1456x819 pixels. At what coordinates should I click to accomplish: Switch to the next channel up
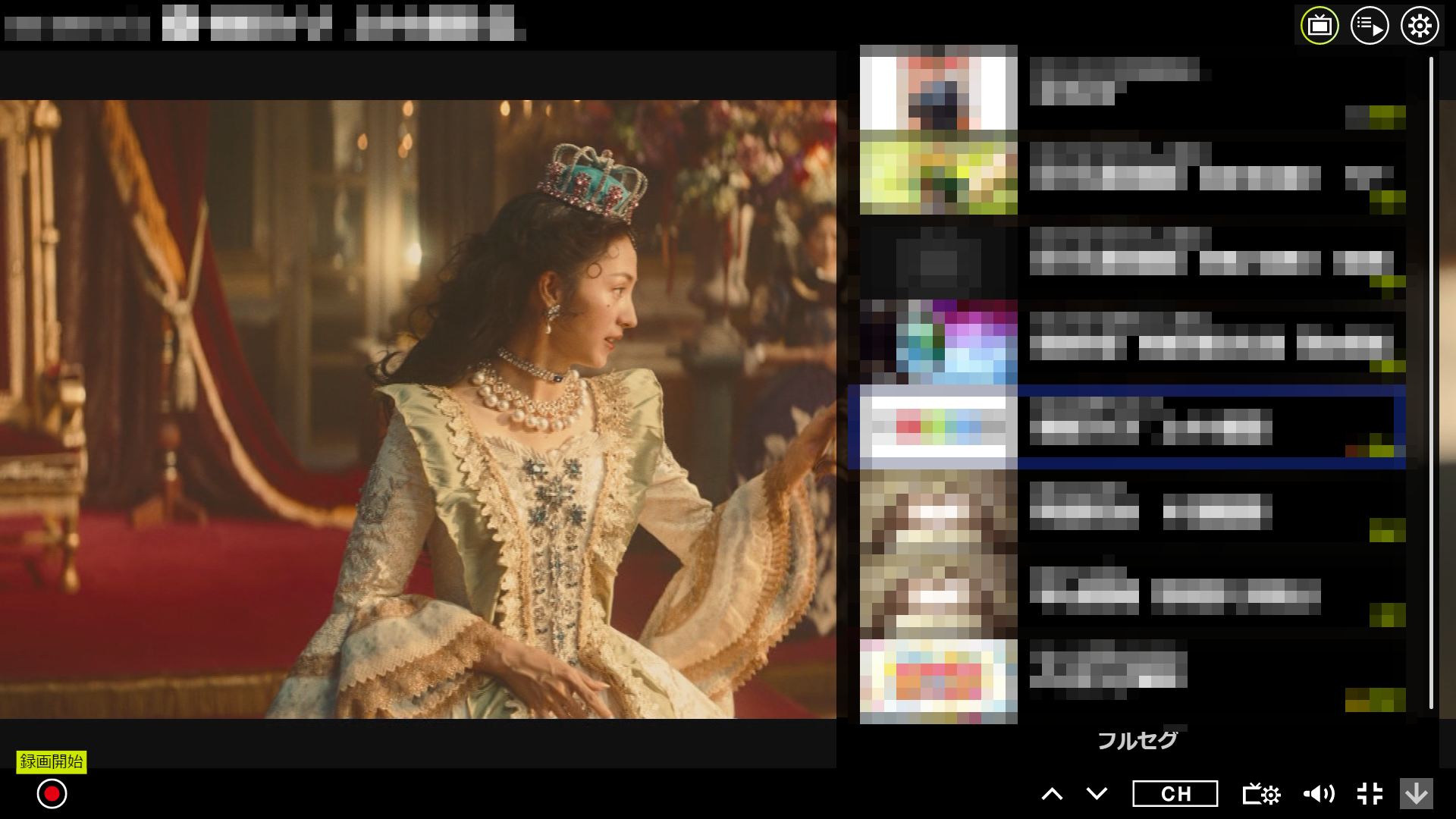point(1052,794)
